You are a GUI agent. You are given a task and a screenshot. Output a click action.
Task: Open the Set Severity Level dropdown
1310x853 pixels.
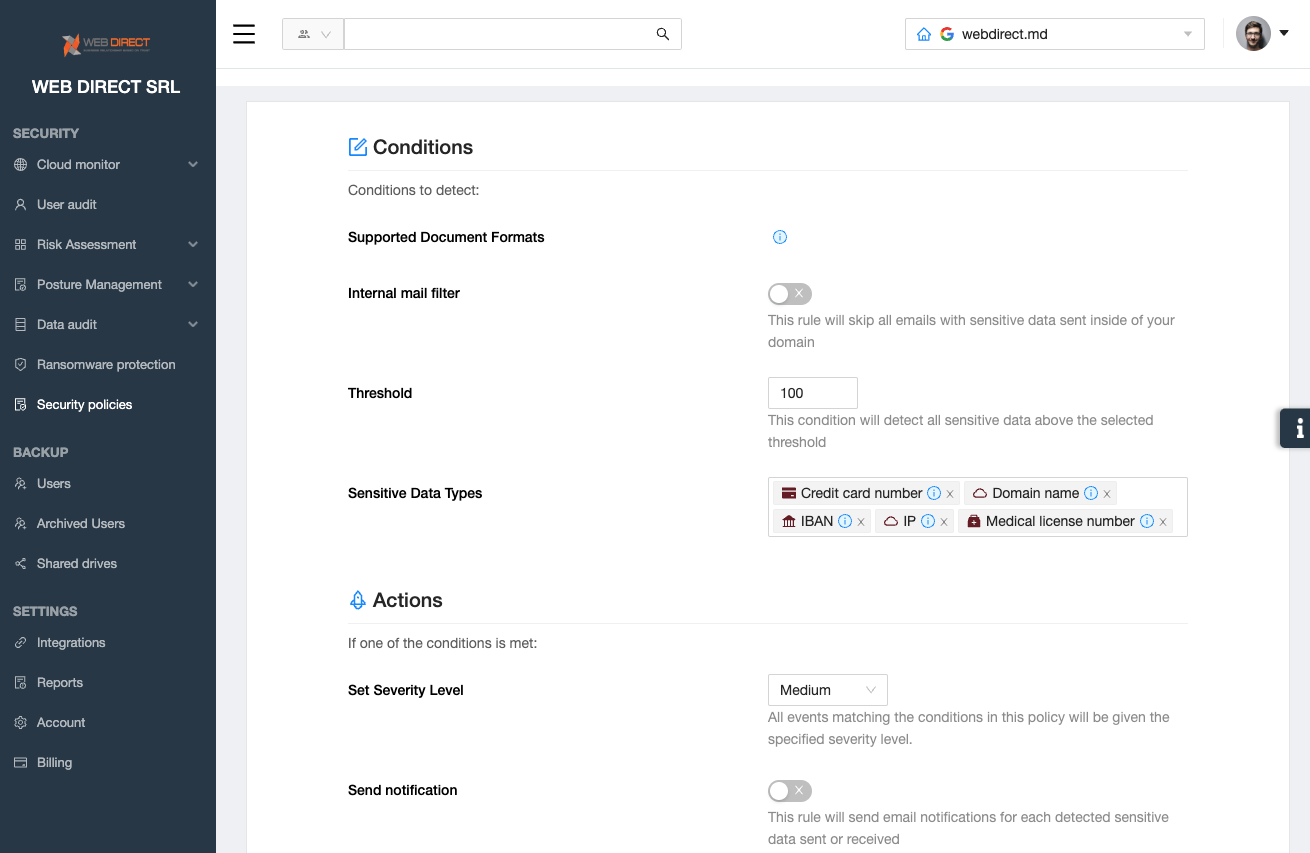point(827,690)
